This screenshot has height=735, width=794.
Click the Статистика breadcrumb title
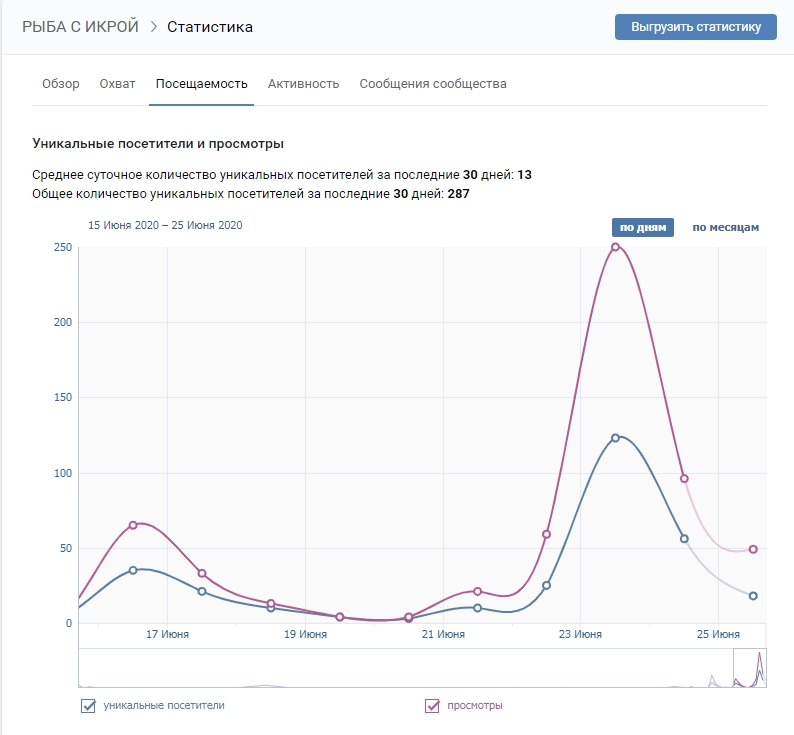click(210, 27)
